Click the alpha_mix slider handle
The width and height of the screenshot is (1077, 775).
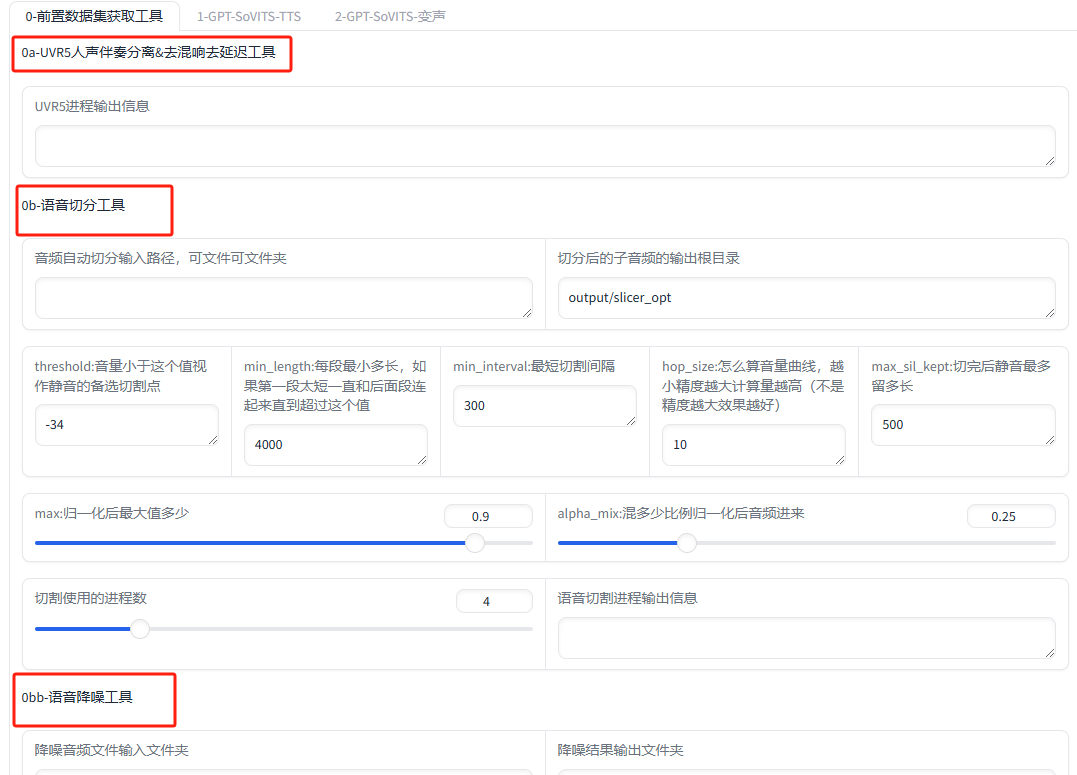[x=687, y=543]
